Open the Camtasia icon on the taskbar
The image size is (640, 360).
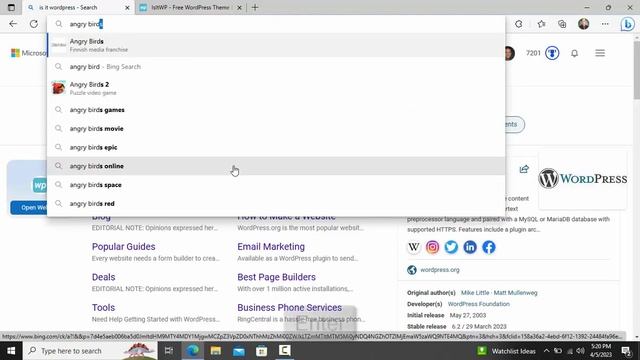[x=284, y=351]
